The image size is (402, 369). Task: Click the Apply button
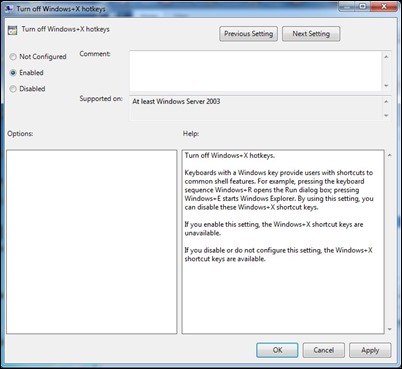[x=370, y=350]
